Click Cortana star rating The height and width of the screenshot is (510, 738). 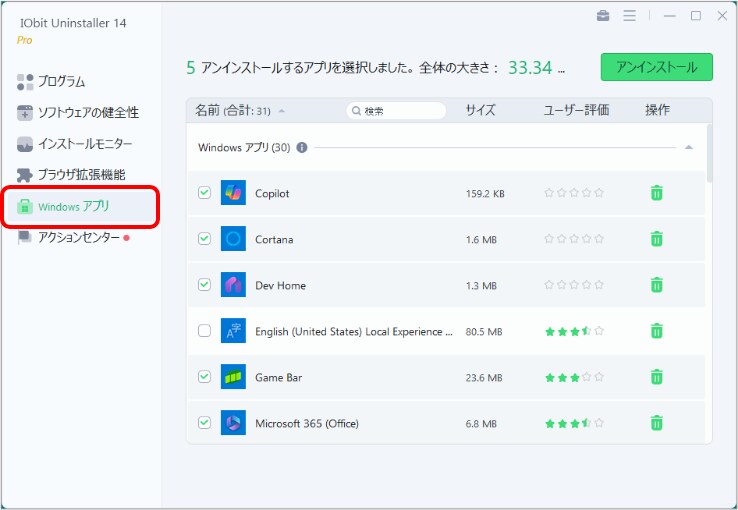[574, 239]
